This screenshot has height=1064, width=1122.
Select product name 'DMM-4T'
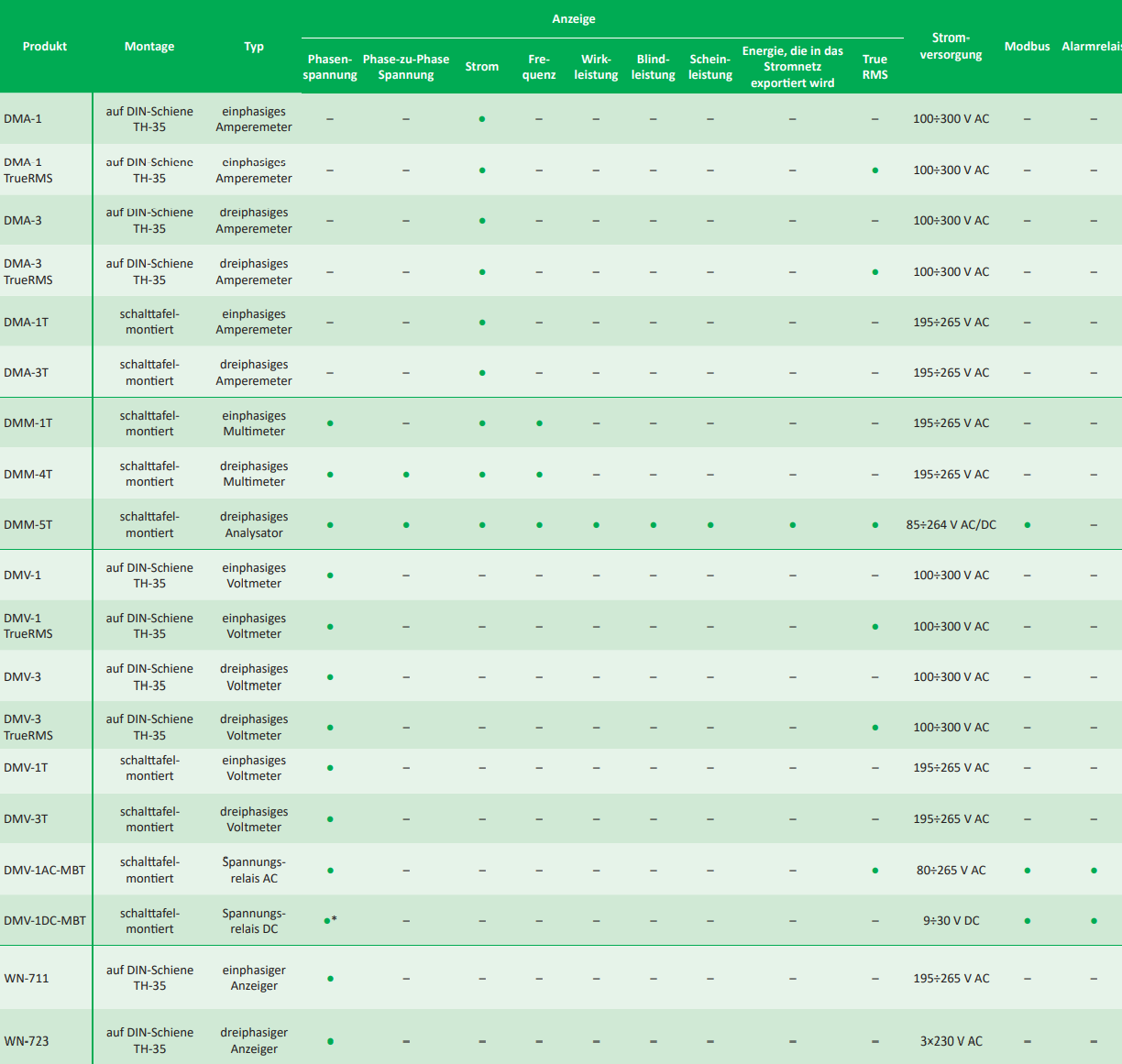[28, 475]
